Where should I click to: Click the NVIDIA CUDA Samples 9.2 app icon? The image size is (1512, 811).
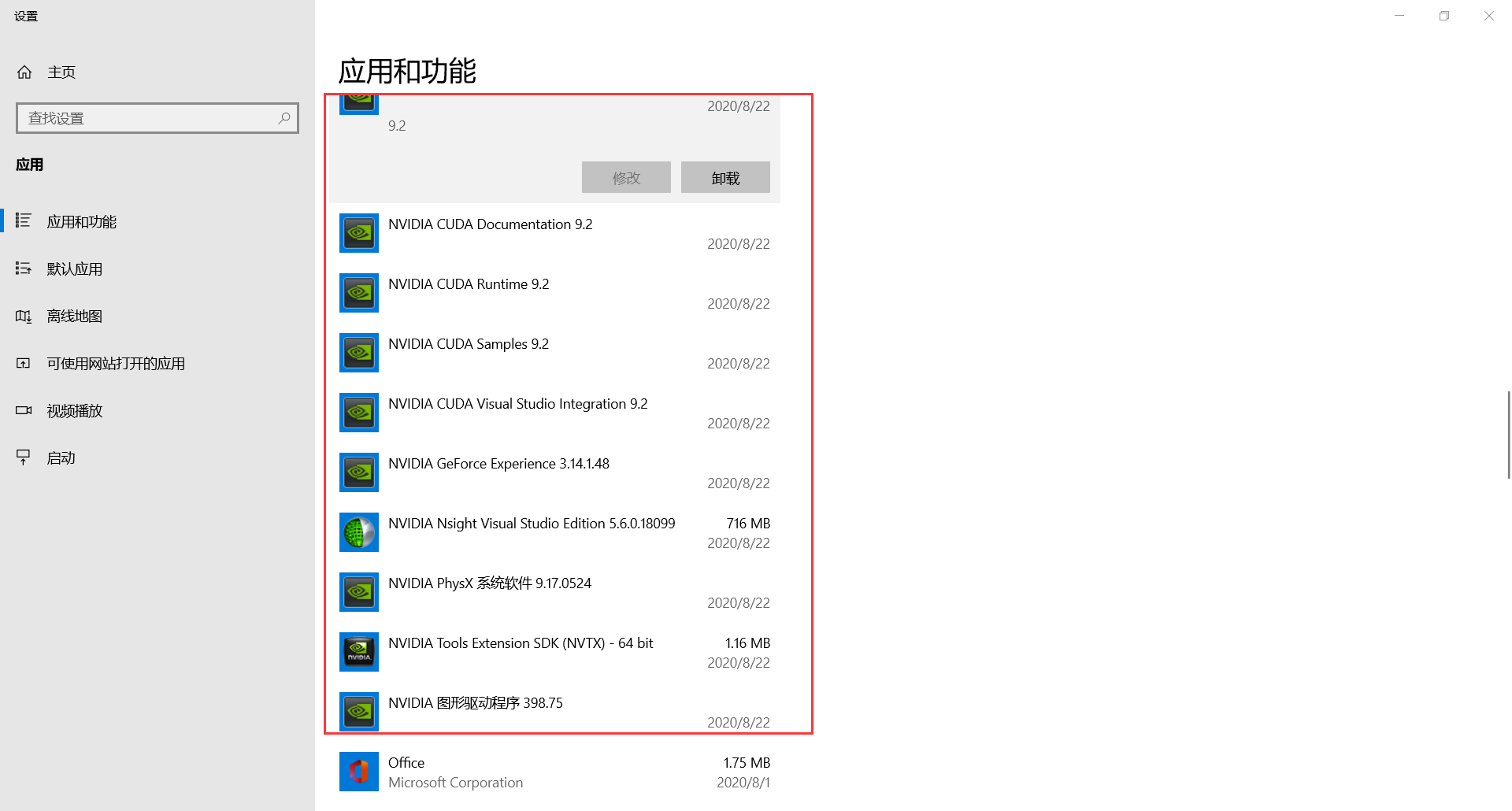click(x=359, y=353)
